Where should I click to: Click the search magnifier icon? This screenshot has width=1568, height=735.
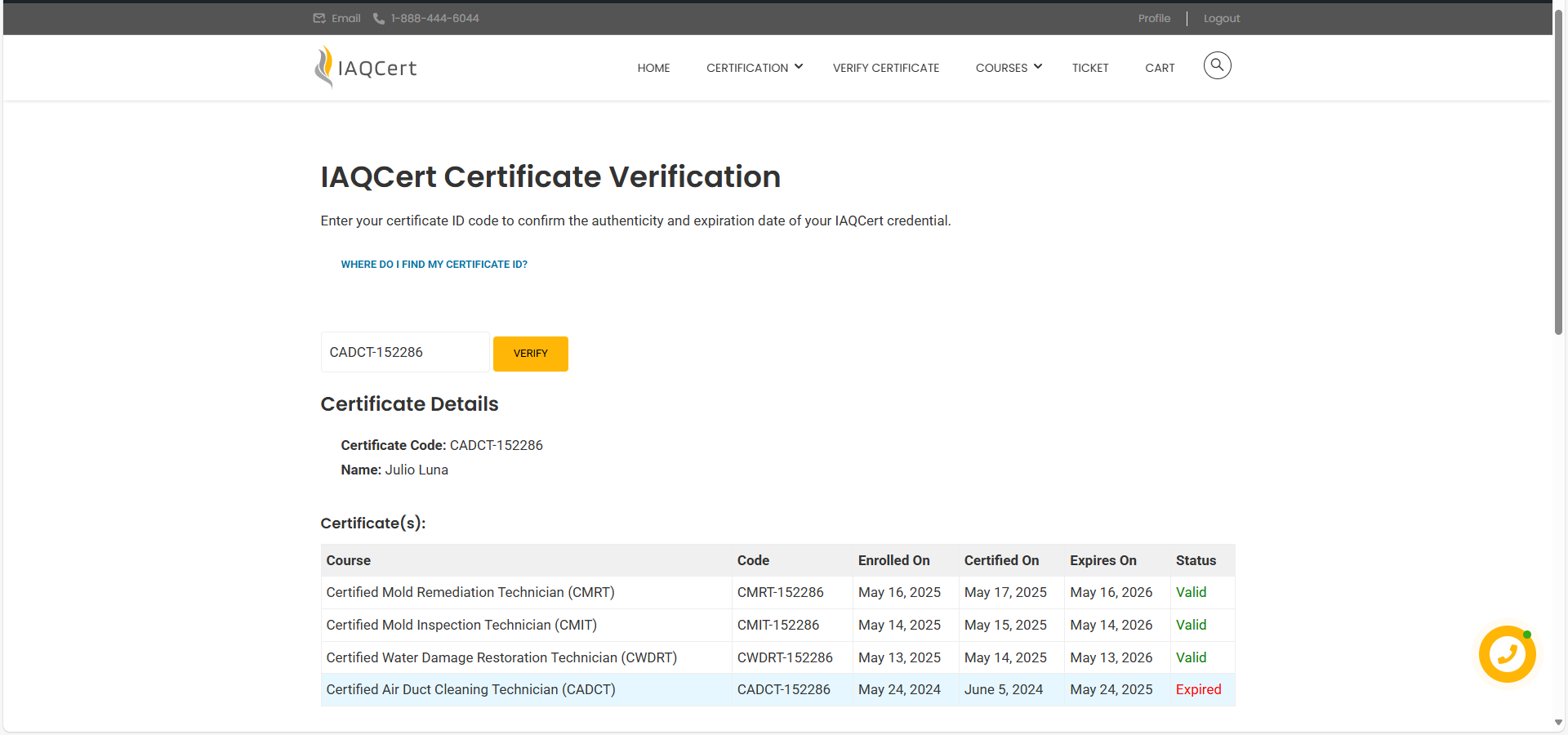(1217, 65)
